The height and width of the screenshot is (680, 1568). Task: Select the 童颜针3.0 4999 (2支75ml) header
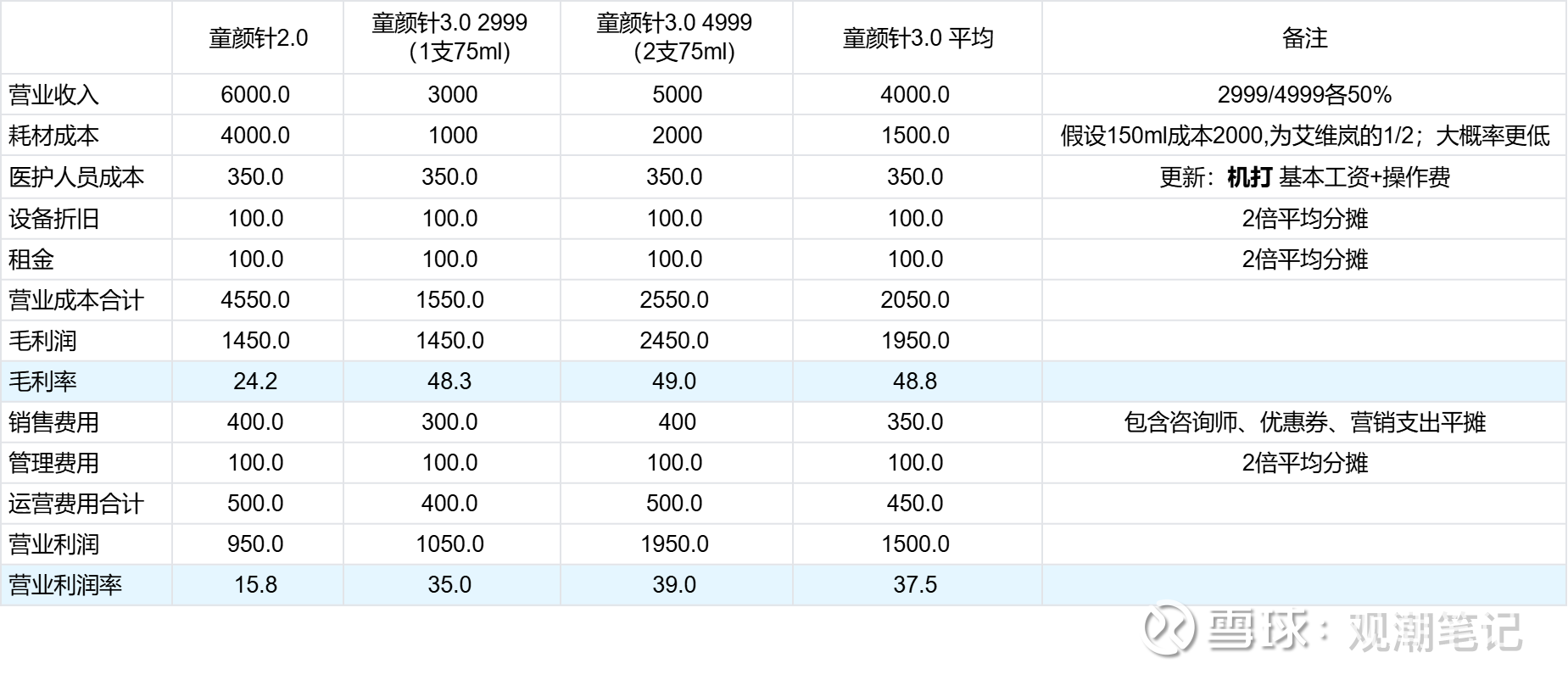pos(675,37)
